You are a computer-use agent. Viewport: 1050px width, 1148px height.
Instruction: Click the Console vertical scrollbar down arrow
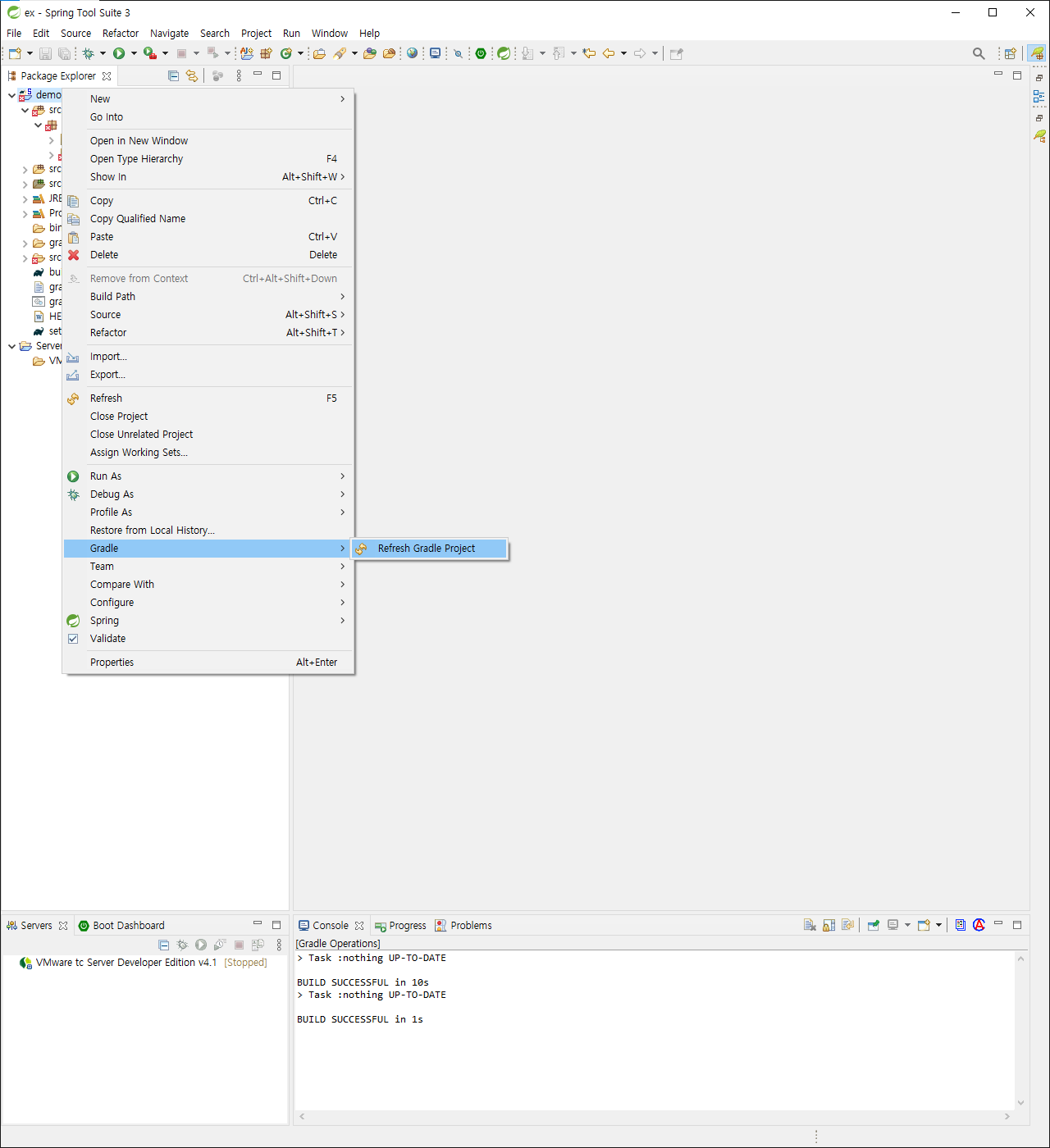point(1020,1103)
